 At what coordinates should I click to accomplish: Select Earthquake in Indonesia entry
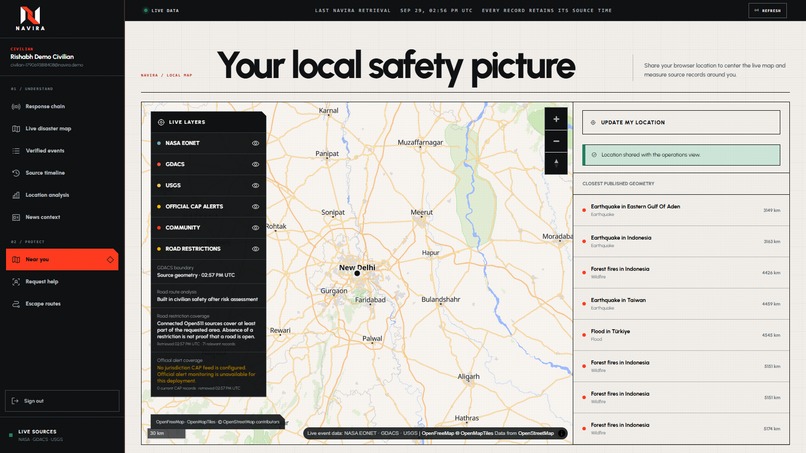[x=681, y=242]
